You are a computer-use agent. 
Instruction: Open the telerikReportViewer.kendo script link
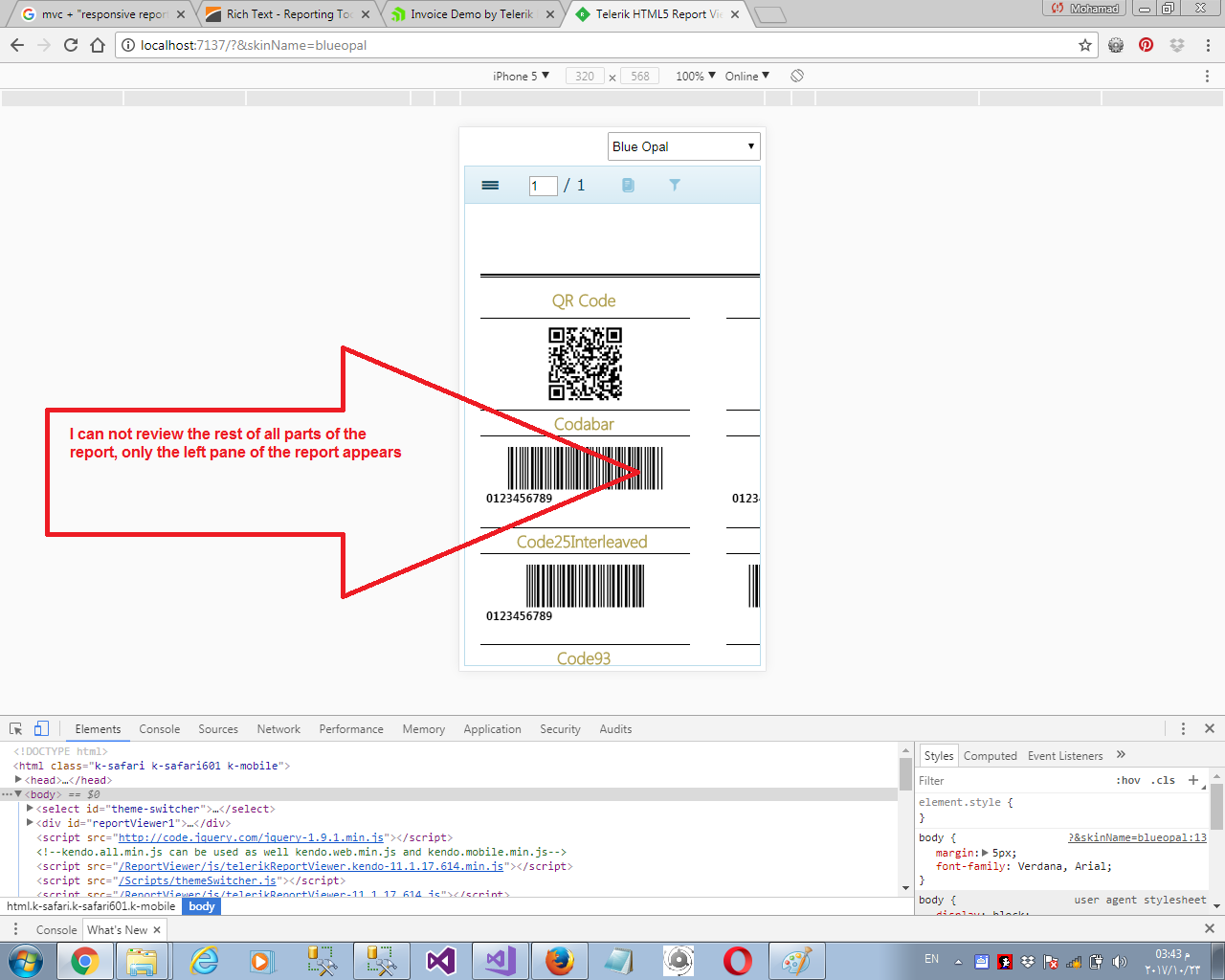coord(311,866)
